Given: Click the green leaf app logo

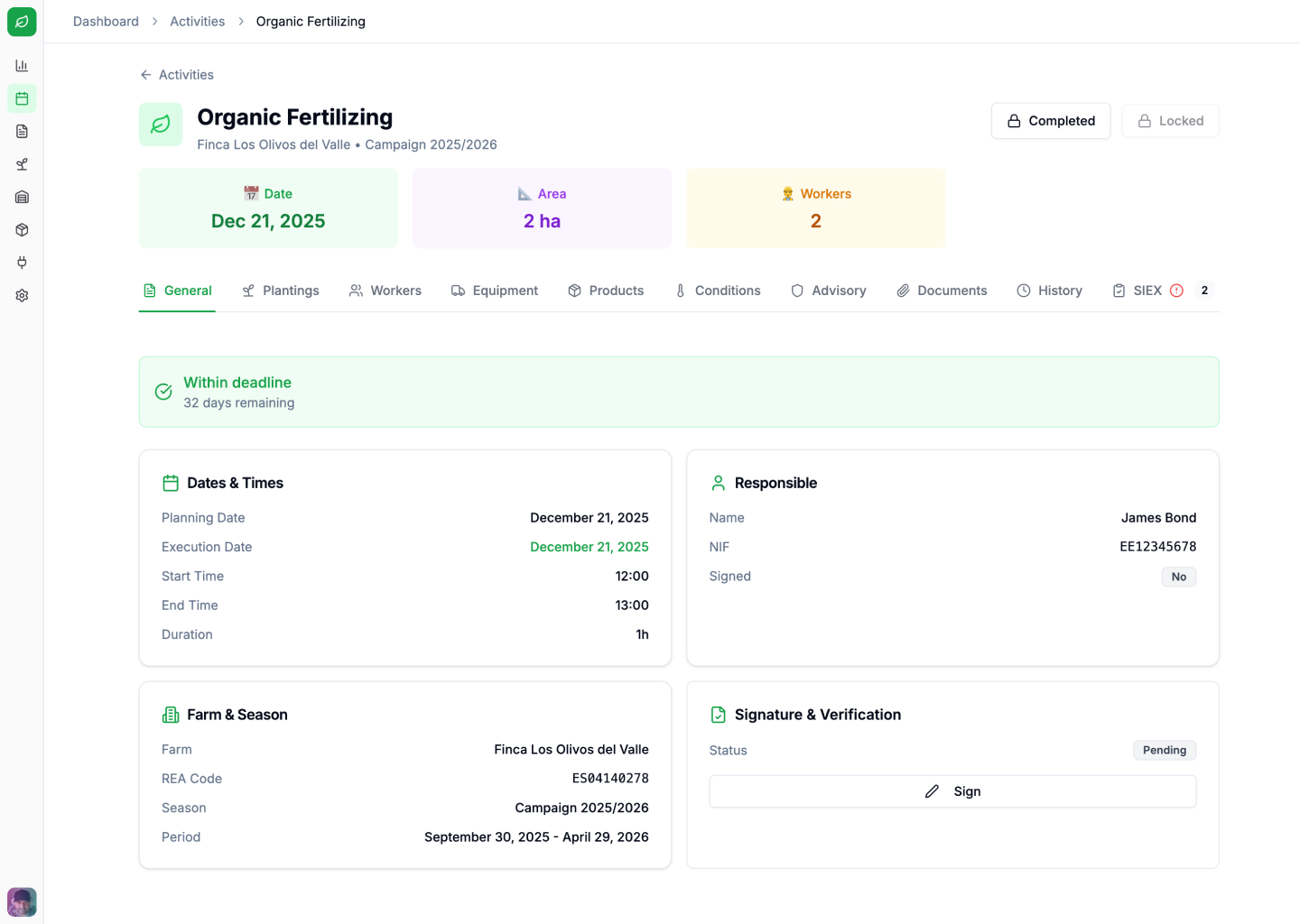Looking at the screenshot, I should point(22,22).
